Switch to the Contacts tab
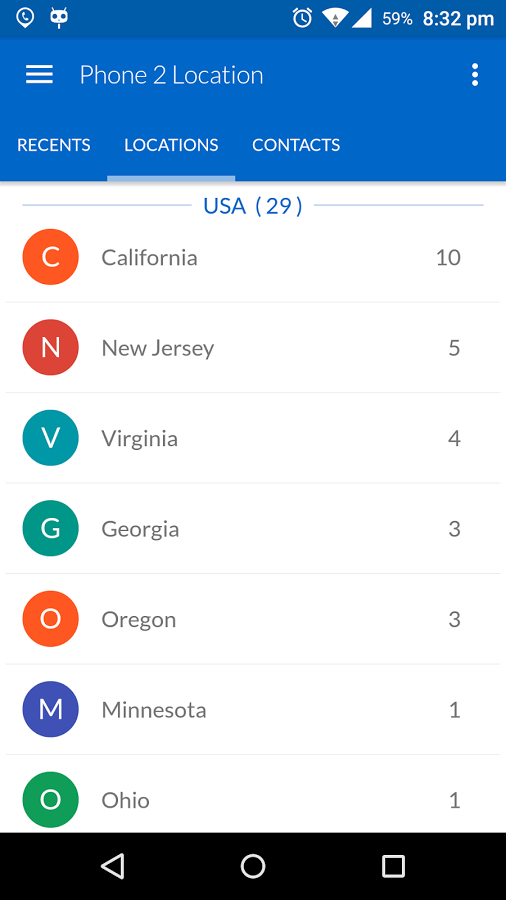506x900 pixels. point(296,145)
